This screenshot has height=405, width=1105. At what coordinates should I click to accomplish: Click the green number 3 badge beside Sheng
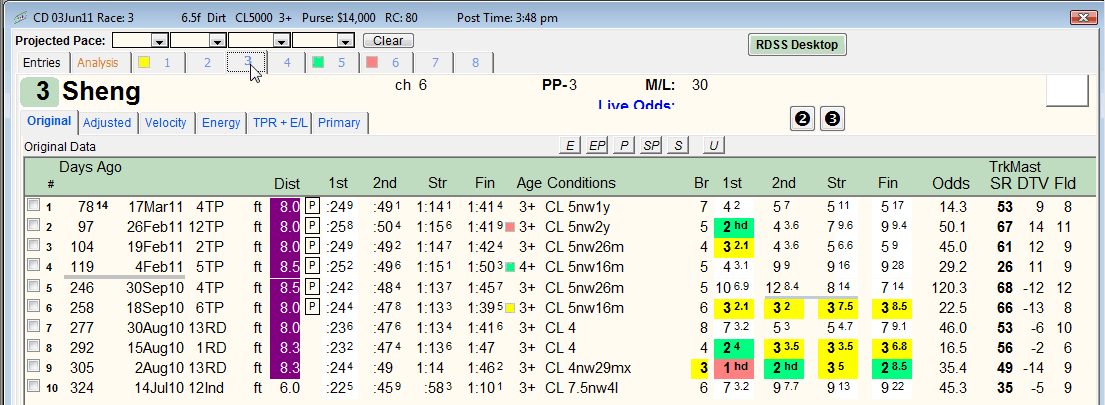pos(38,92)
